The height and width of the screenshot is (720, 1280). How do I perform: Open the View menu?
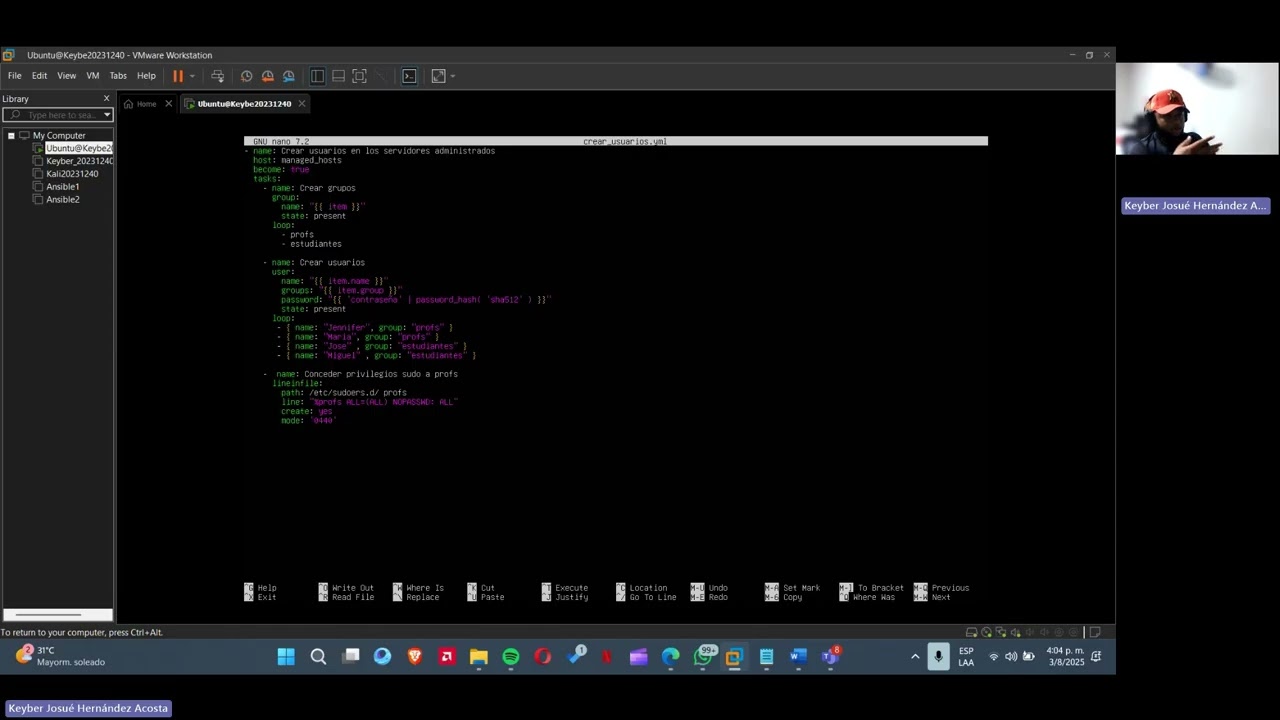pyautogui.click(x=66, y=76)
